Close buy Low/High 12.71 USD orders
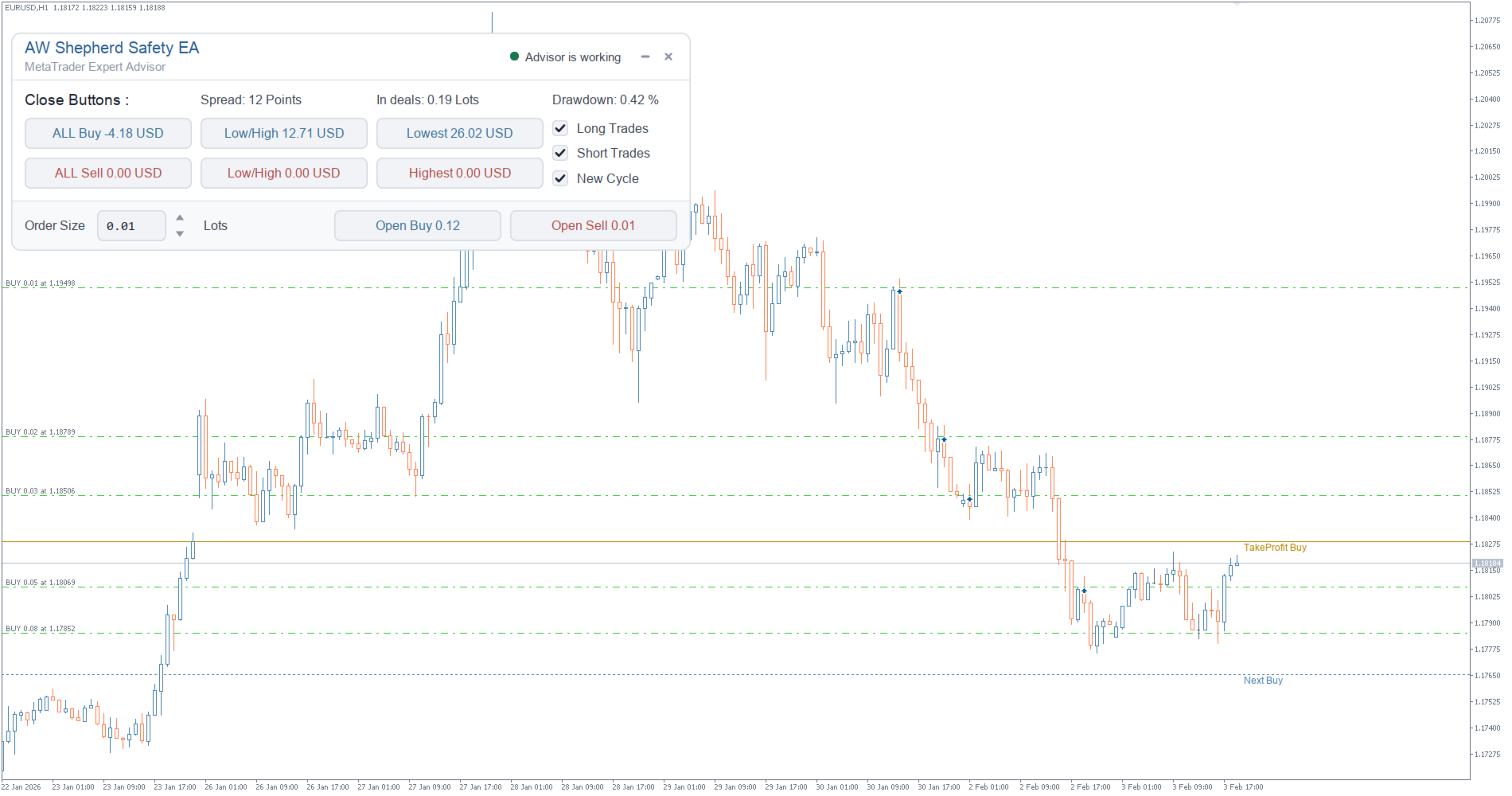Screen dimensions: 1512x796 coord(284,133)
